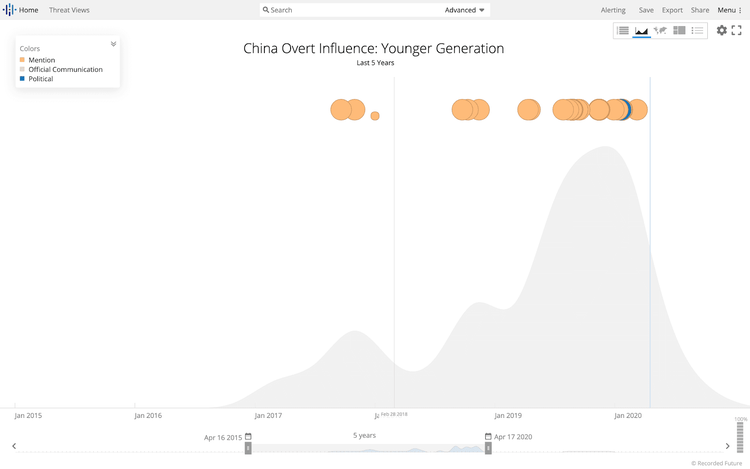Switch to the world map view
The image size is (750, 469).
661,31
